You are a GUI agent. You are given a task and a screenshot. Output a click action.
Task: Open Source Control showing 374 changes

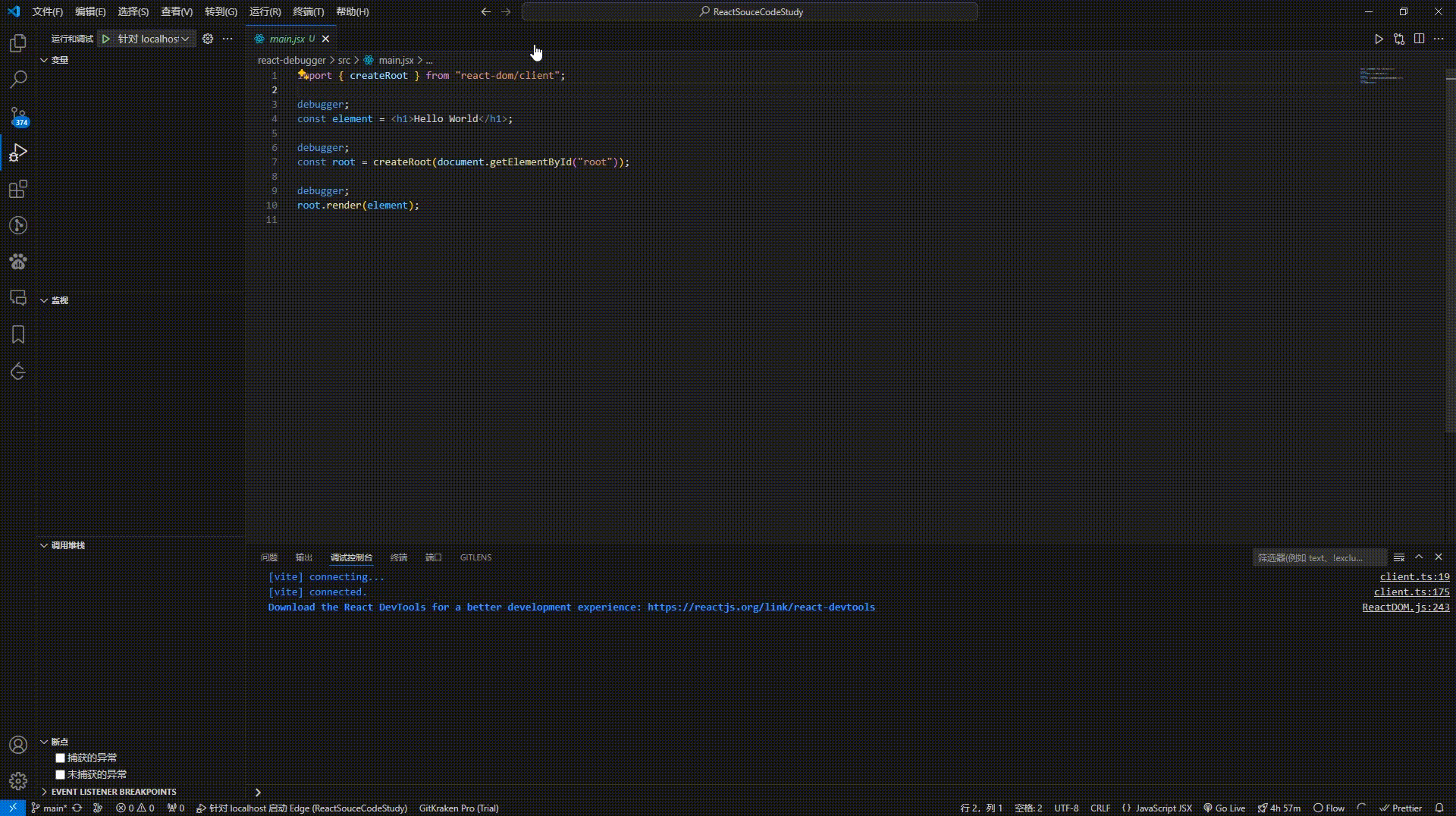tap(17, 116)
